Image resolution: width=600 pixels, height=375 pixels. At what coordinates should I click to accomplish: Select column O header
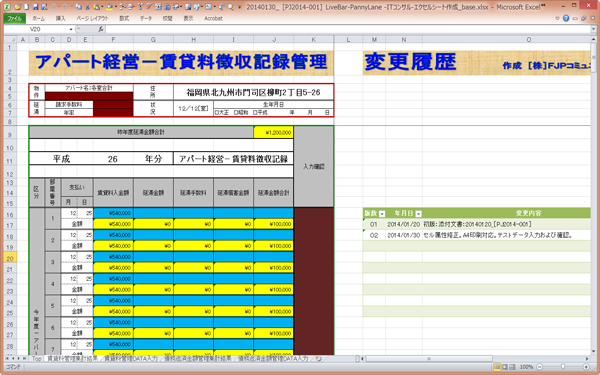[507, 39]
